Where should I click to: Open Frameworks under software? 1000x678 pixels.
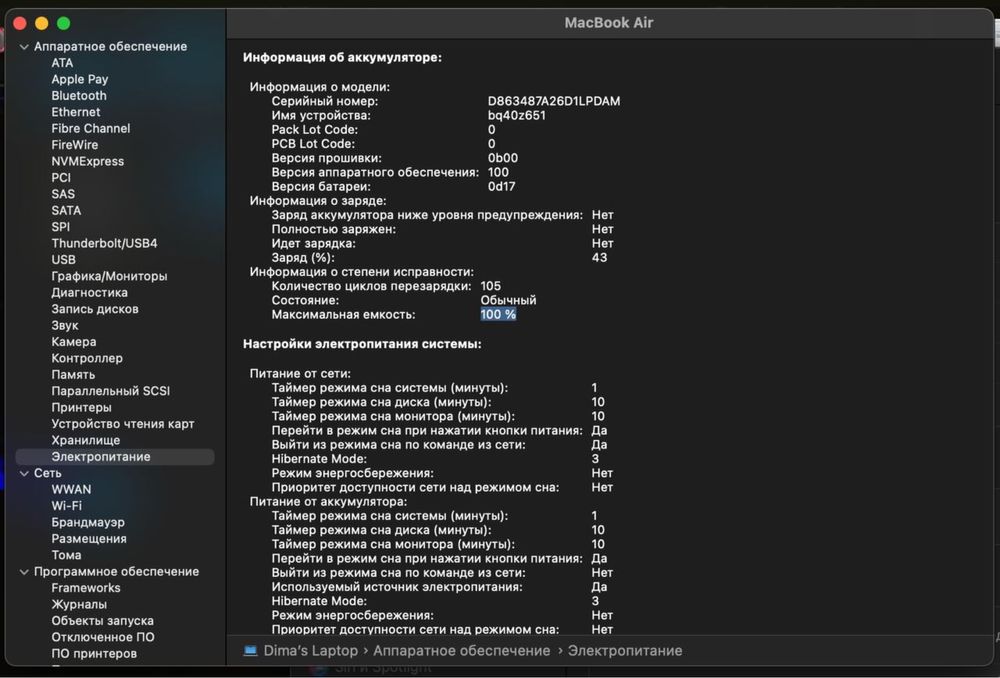click(85, 588)
